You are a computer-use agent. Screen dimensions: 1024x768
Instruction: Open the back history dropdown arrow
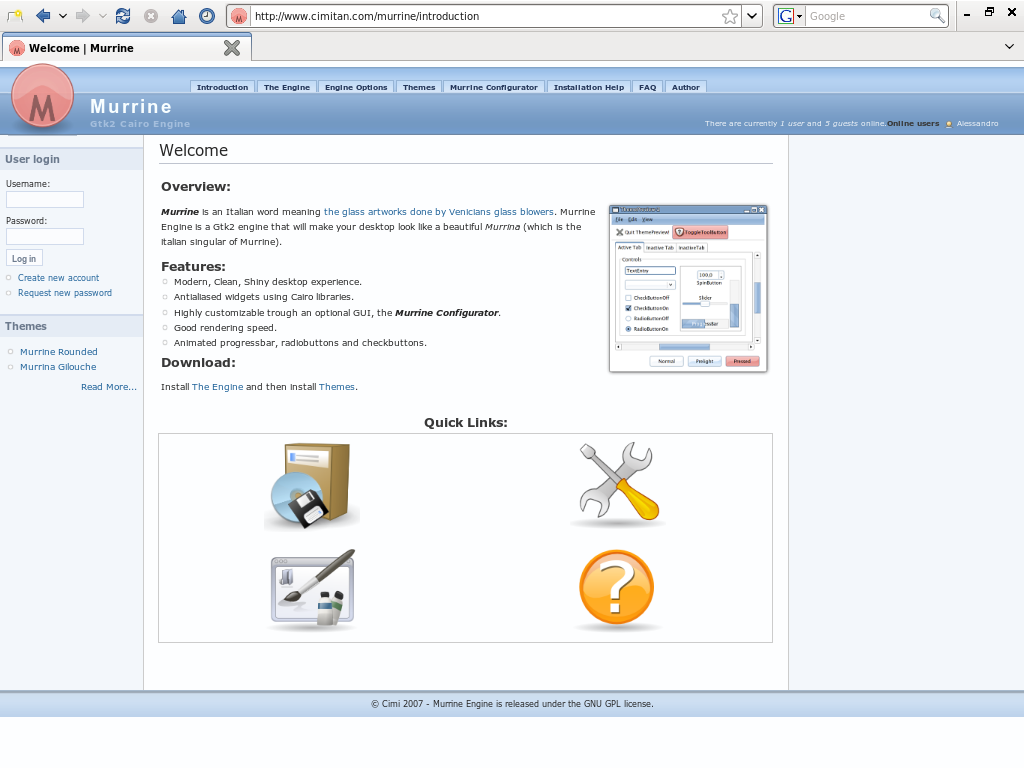(63, 16)
